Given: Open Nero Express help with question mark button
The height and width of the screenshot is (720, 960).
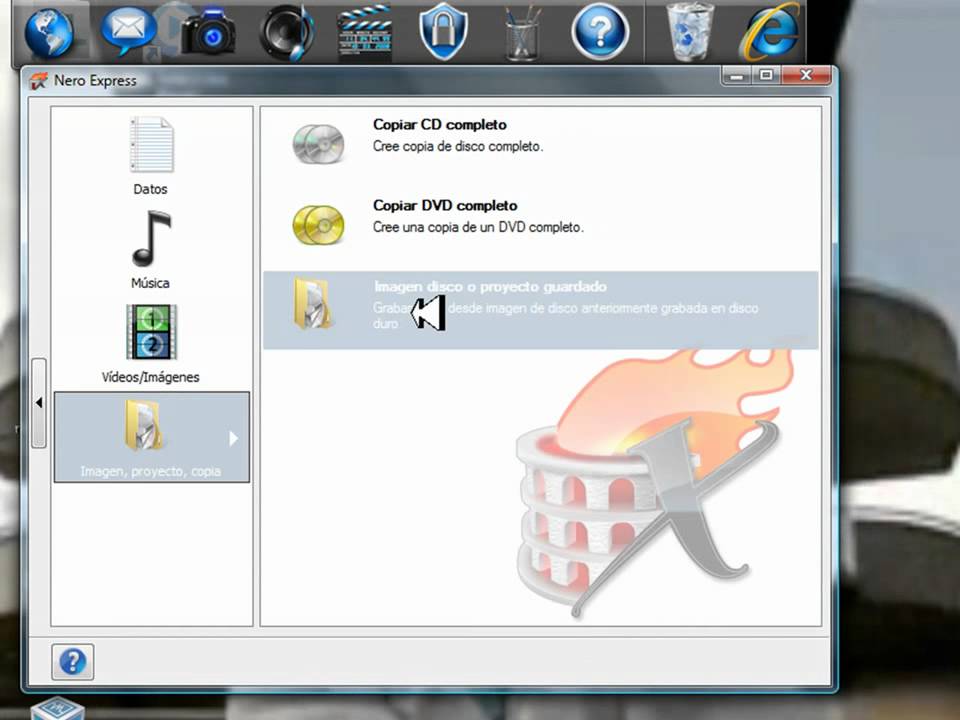Looking at the screenshot, I should point(73,662).
